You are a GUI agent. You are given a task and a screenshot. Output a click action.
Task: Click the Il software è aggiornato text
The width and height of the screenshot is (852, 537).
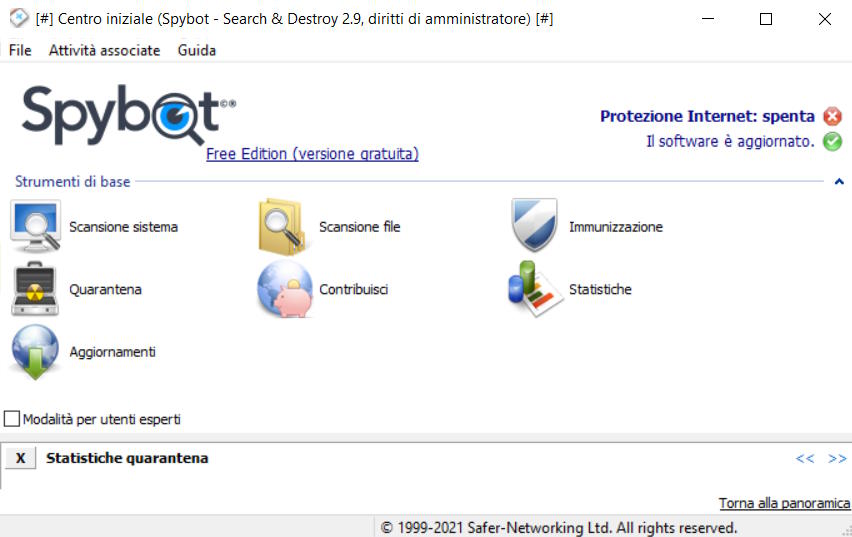tap(730, 141)
